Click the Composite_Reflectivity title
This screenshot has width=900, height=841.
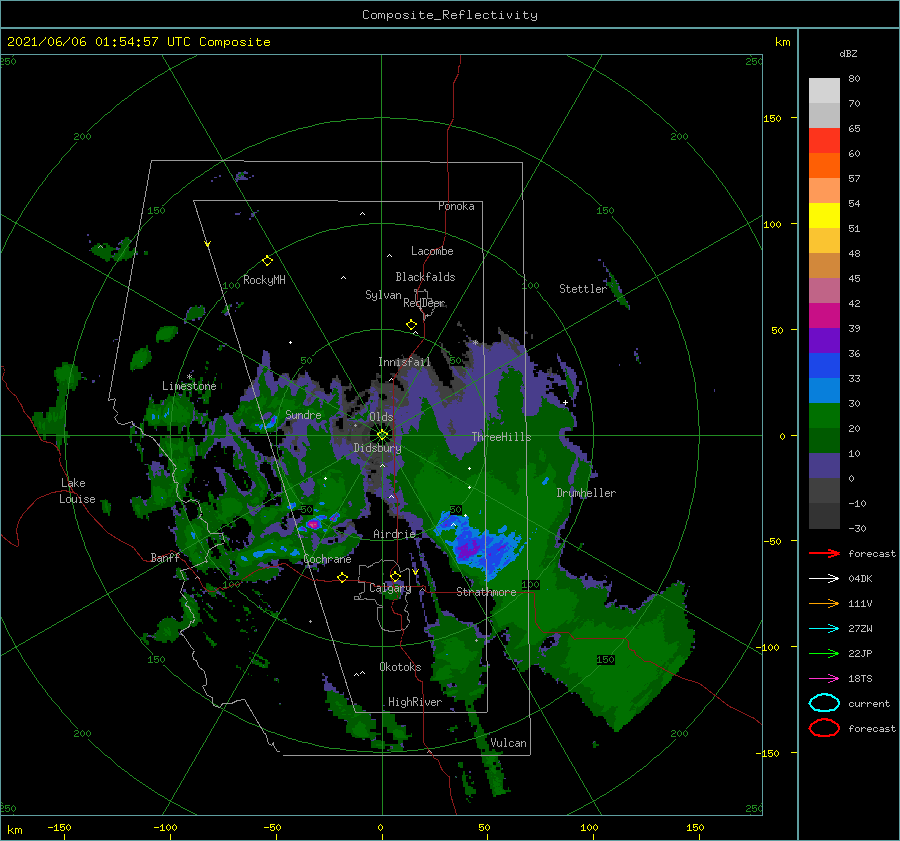click(x=450, y=15)
